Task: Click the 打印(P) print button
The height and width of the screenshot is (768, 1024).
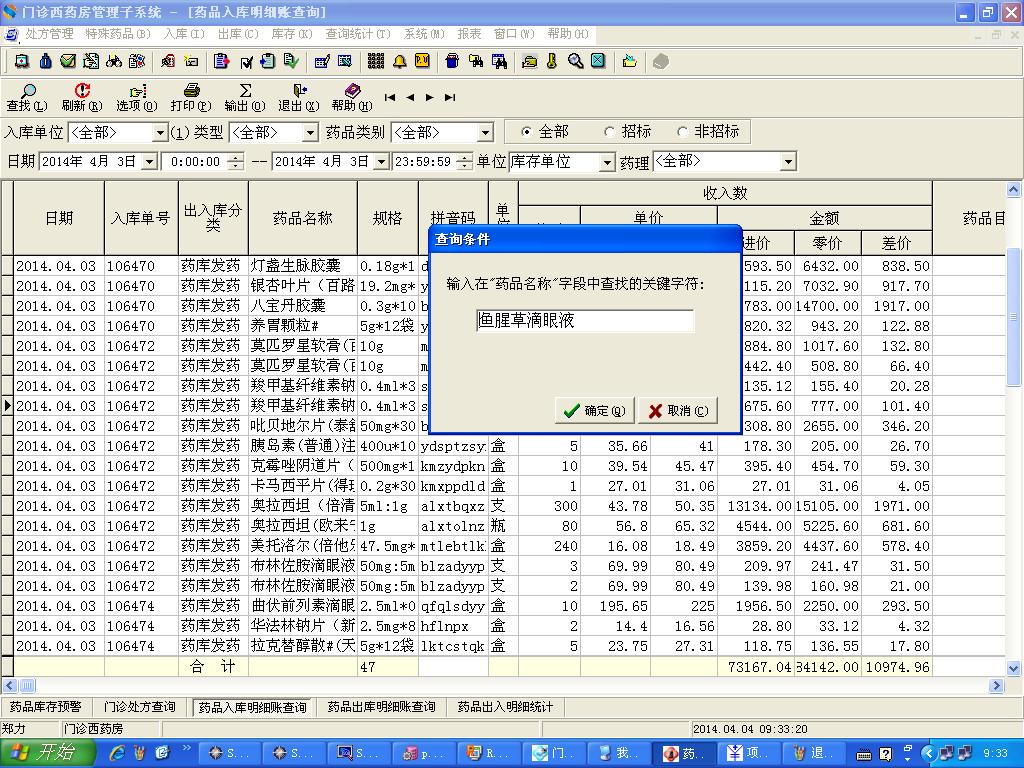Action: click(191, 97)
